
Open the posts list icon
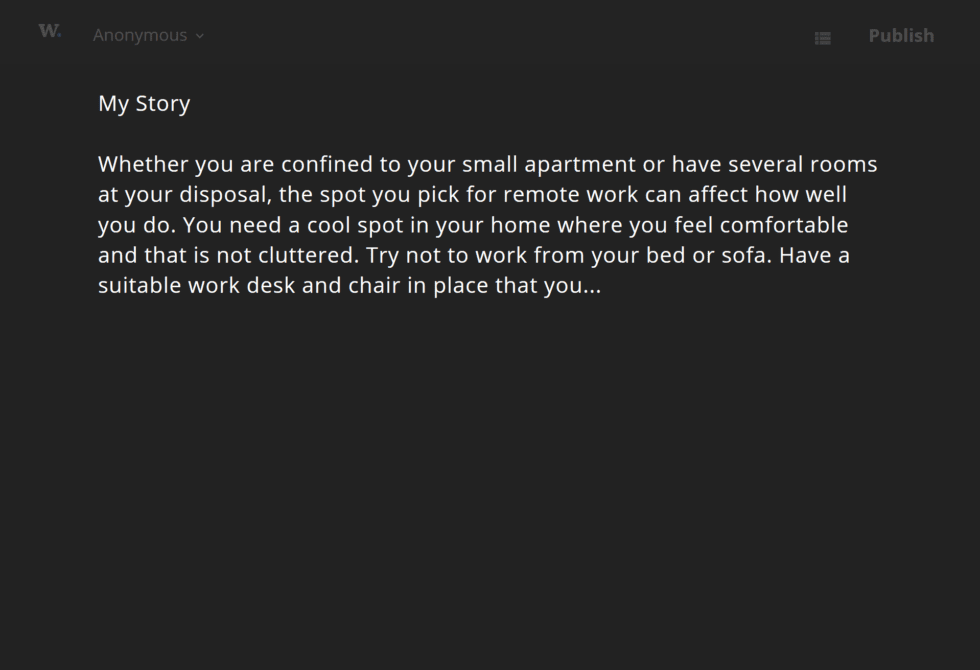(x=822, y=38)
